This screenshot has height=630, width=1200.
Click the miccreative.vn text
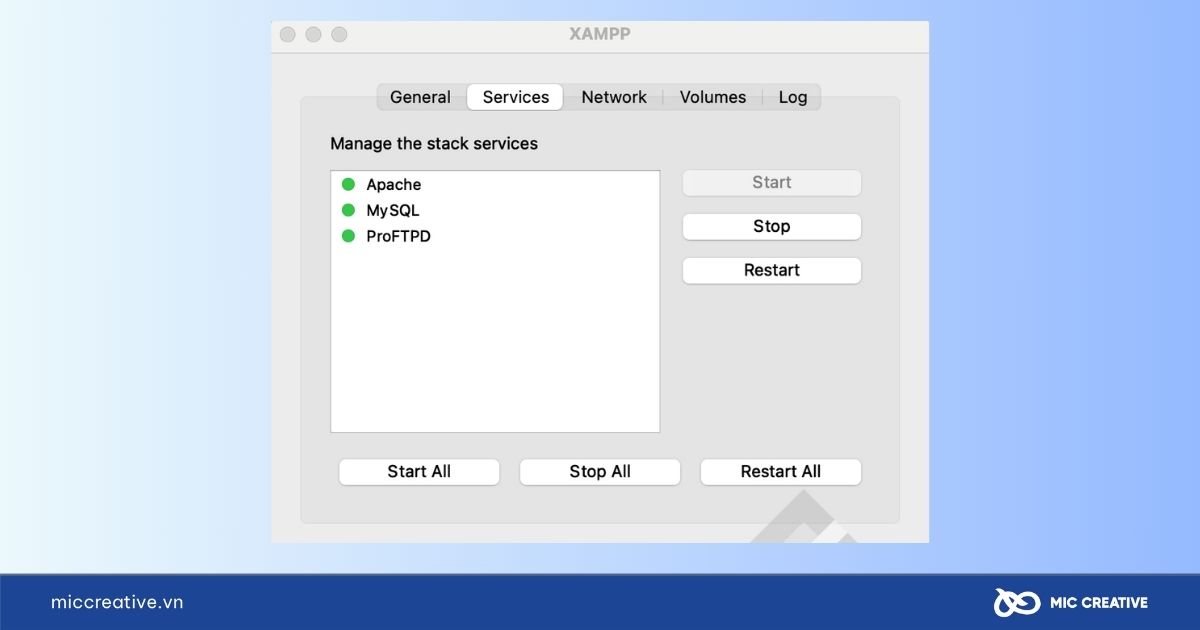(117, 602)
